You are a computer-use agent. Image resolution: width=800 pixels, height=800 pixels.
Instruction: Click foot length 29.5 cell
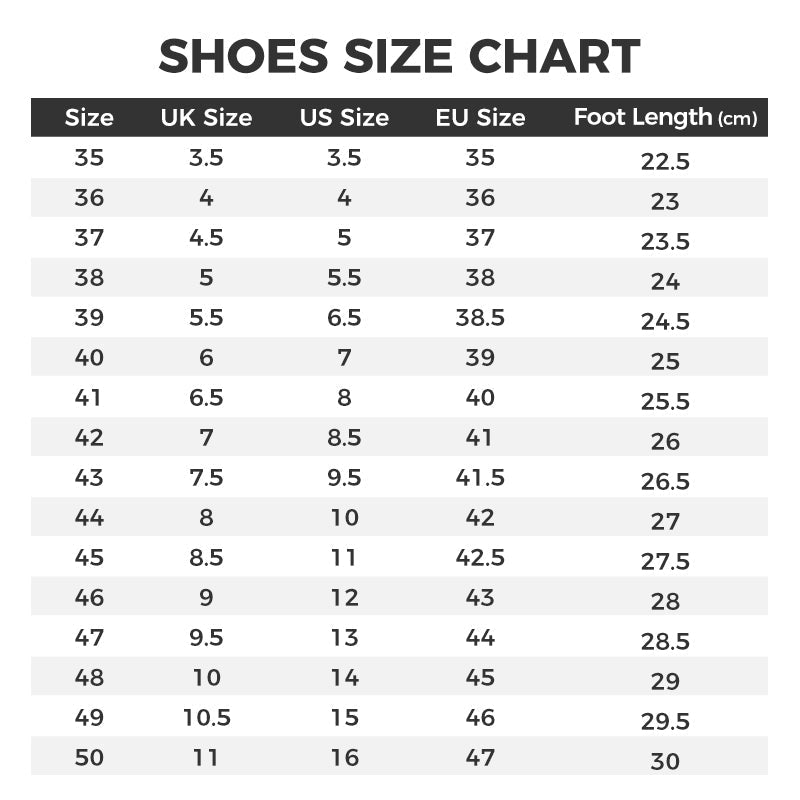click(x=665, y=722)
